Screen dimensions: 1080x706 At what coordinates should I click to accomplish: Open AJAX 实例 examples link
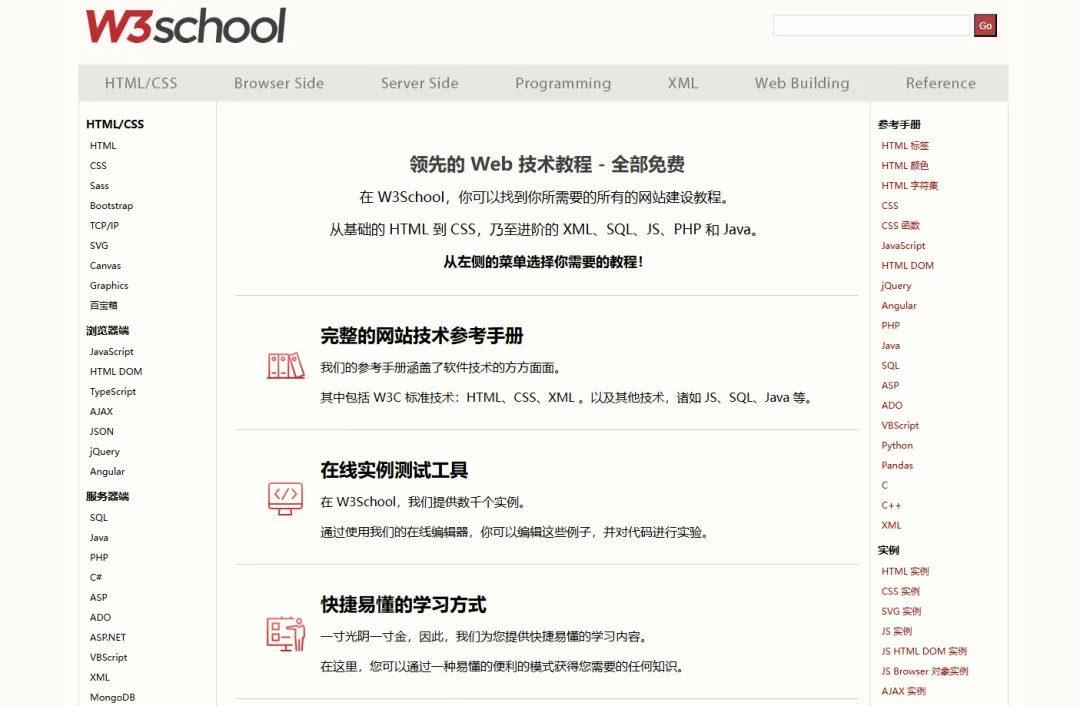coord(903,691)
